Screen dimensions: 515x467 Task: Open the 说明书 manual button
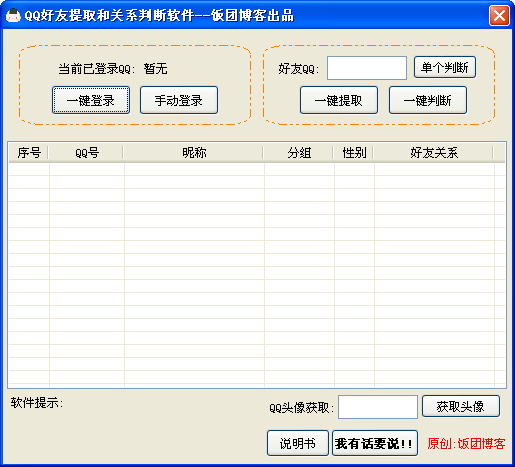pyautogui.click(x=298, y=443)
